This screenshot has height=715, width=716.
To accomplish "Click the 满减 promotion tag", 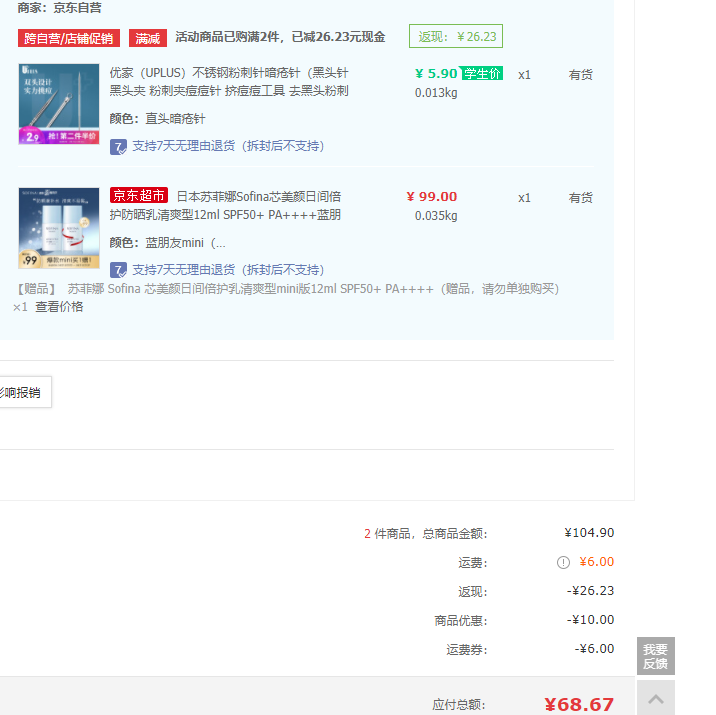I will pyautogui.click(x=148, y=38).
